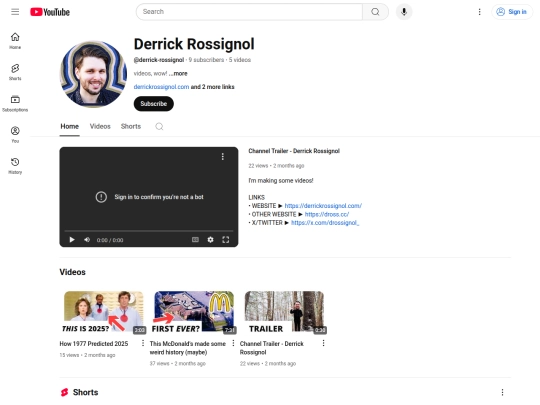Open the FIRST EVER? McDonald's thumbnail
The width and height of the screenshot is (540, 405).
[x=194, y=312]
